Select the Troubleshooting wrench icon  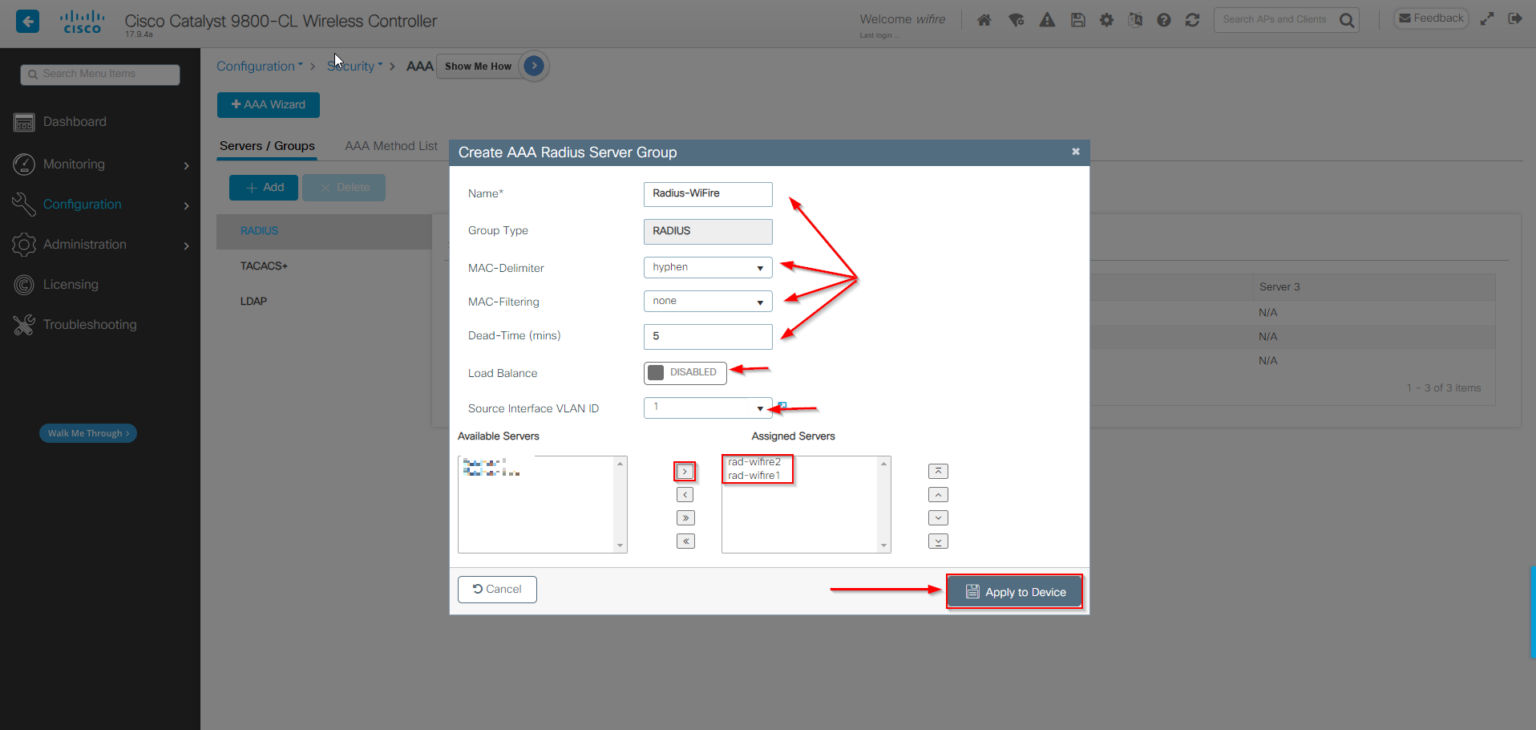[23, 324]
